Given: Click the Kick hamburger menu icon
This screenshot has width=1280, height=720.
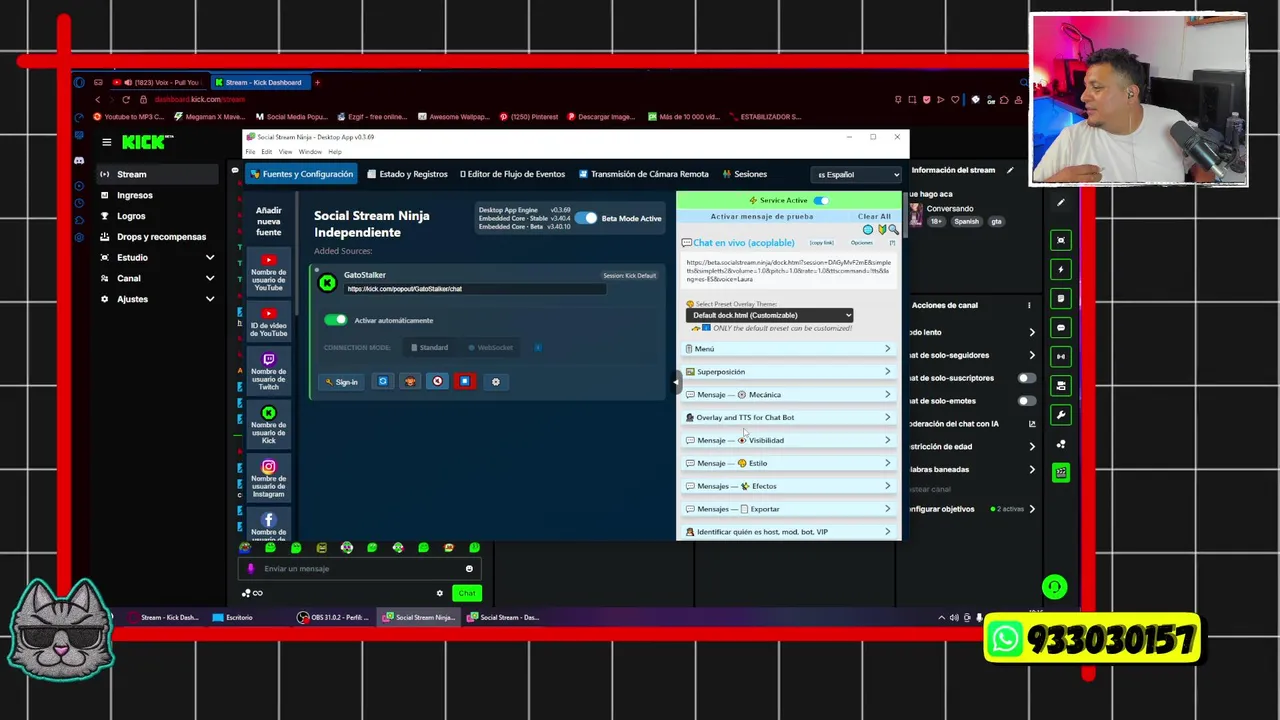Looking at the screenshot, I should [x=106, y=142].
